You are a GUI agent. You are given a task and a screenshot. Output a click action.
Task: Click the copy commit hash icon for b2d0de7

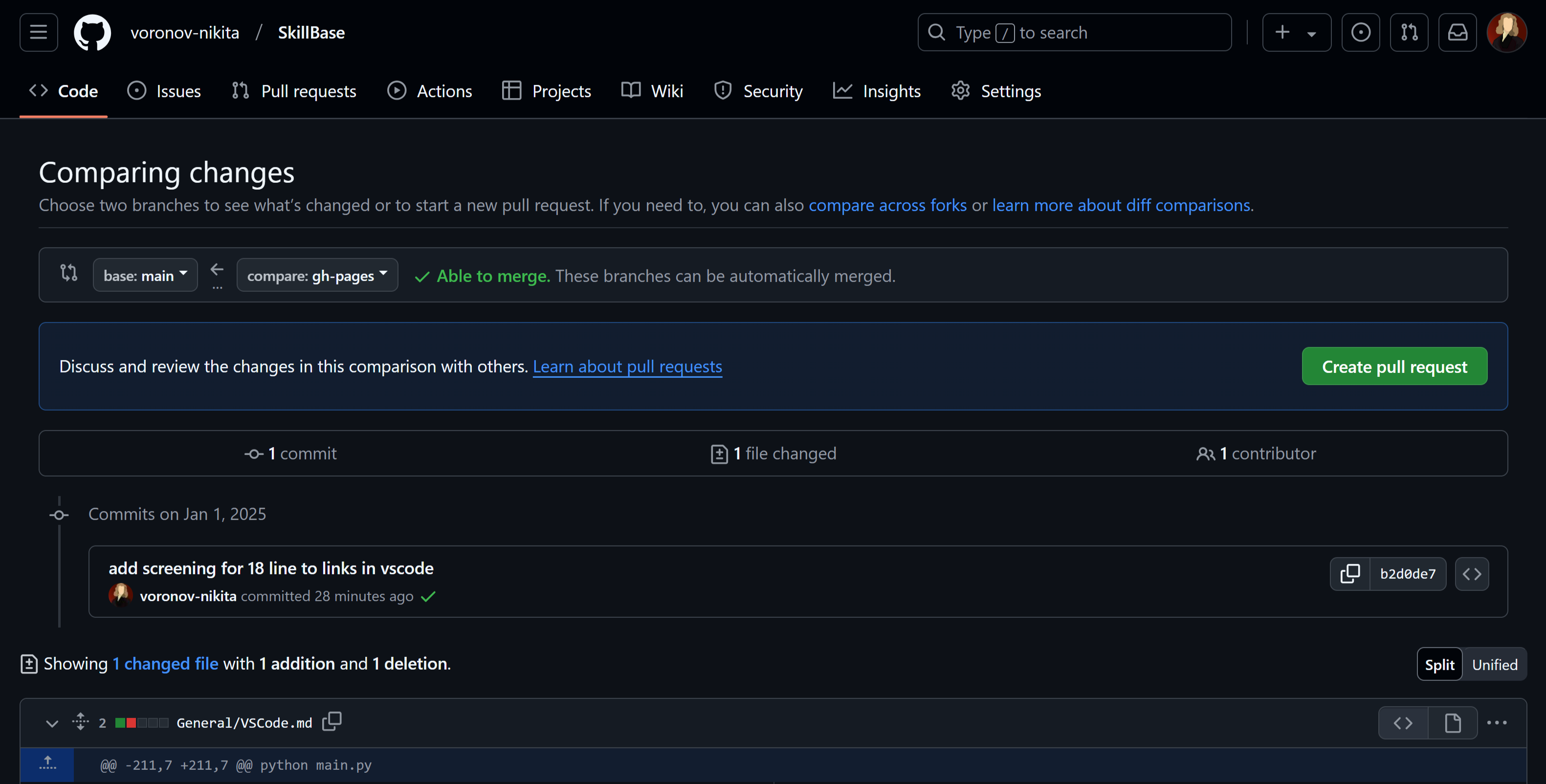point(1349,572)
